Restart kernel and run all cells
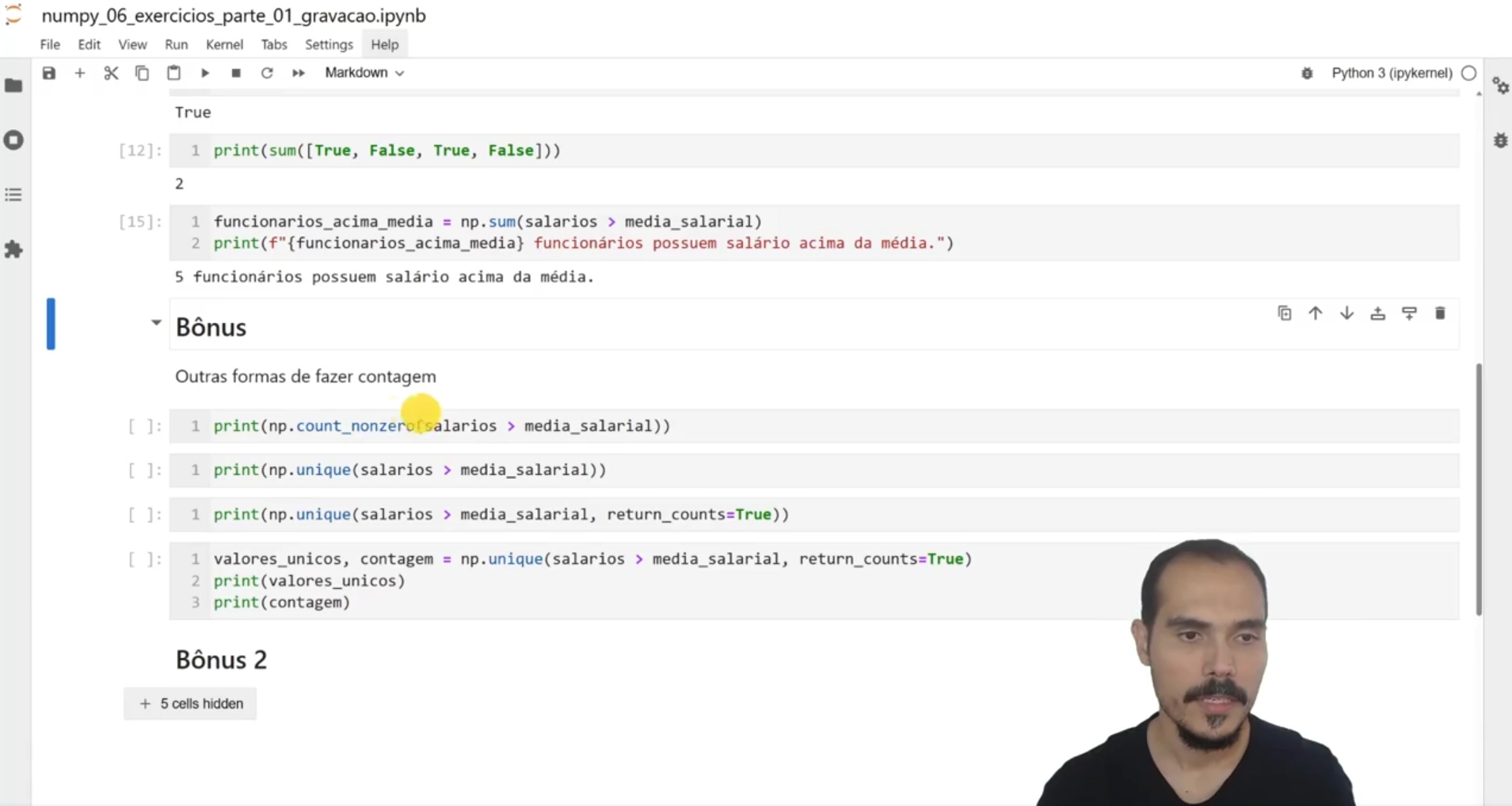Image resolution: width=1512 pixels, height=806 pixels. [299, 73]
